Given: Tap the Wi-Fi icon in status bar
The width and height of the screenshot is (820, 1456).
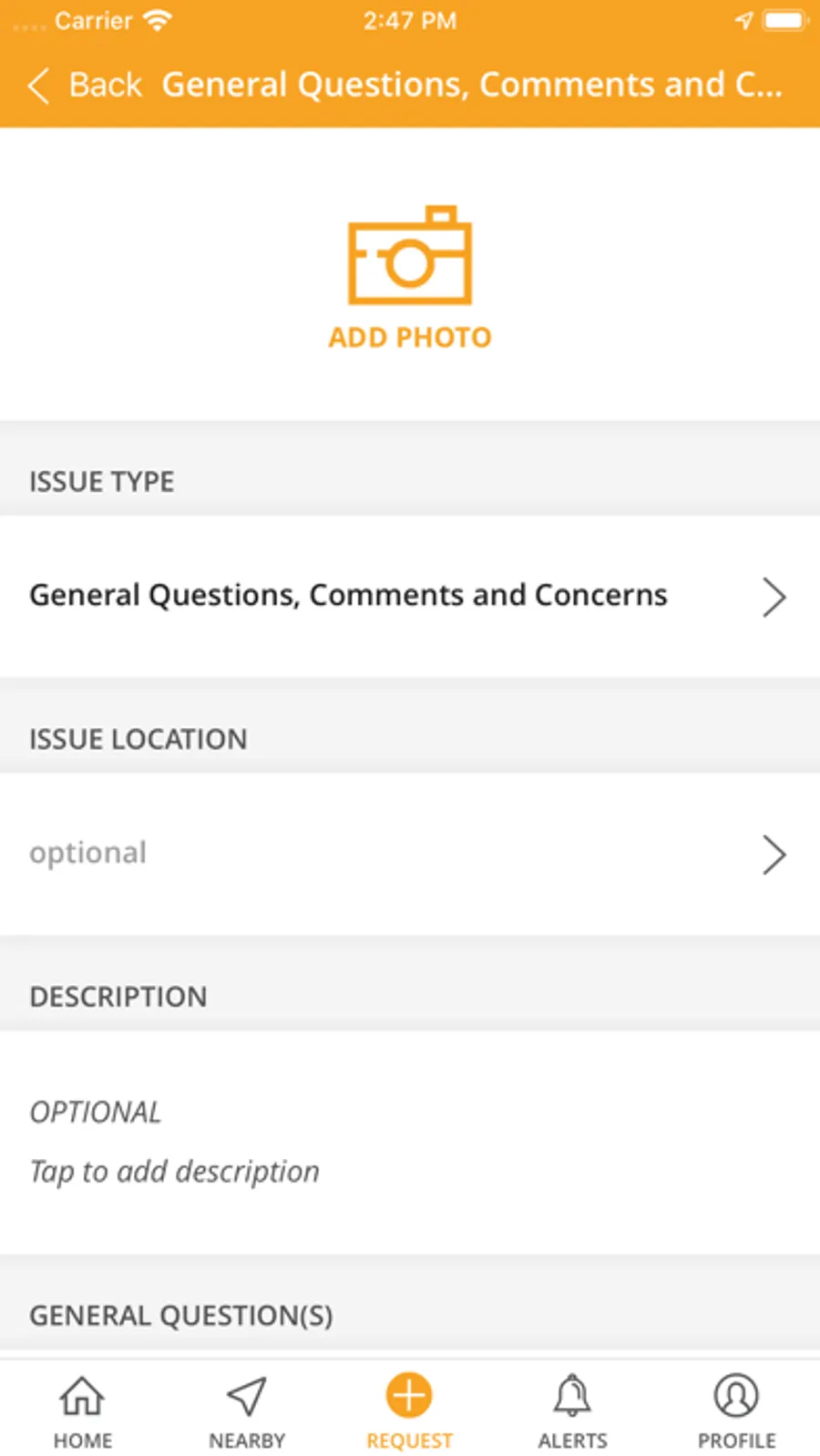Looking at the screenshot, I should [159, 20].
